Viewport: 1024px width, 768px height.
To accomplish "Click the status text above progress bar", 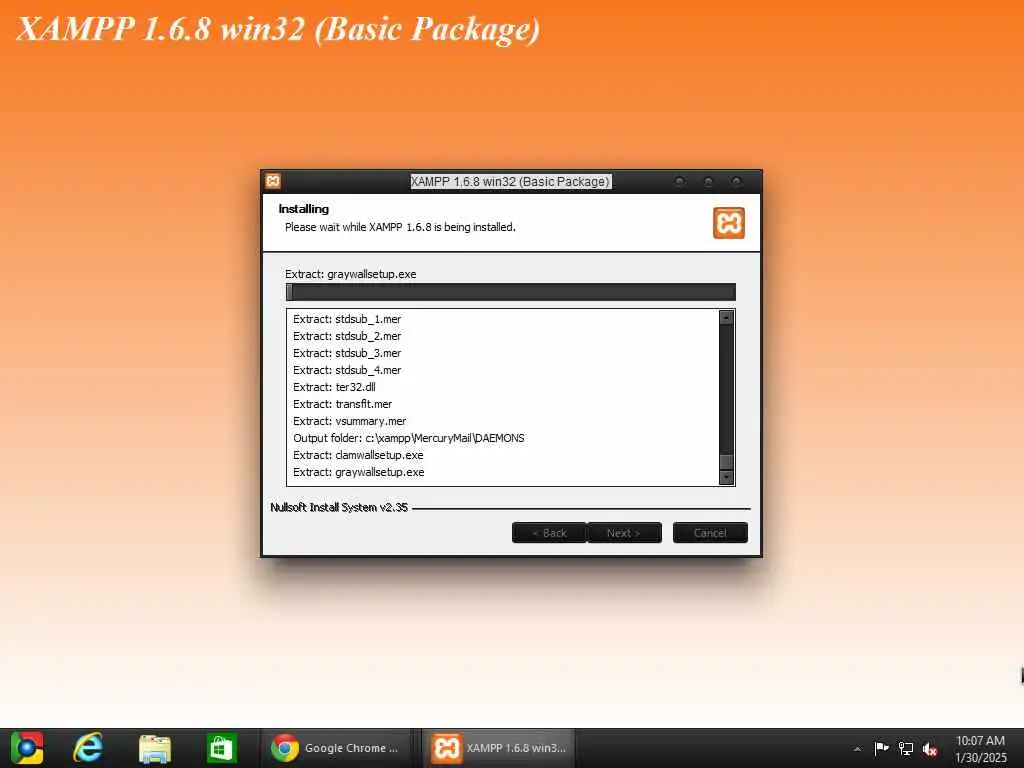I will tap(351, 274).
